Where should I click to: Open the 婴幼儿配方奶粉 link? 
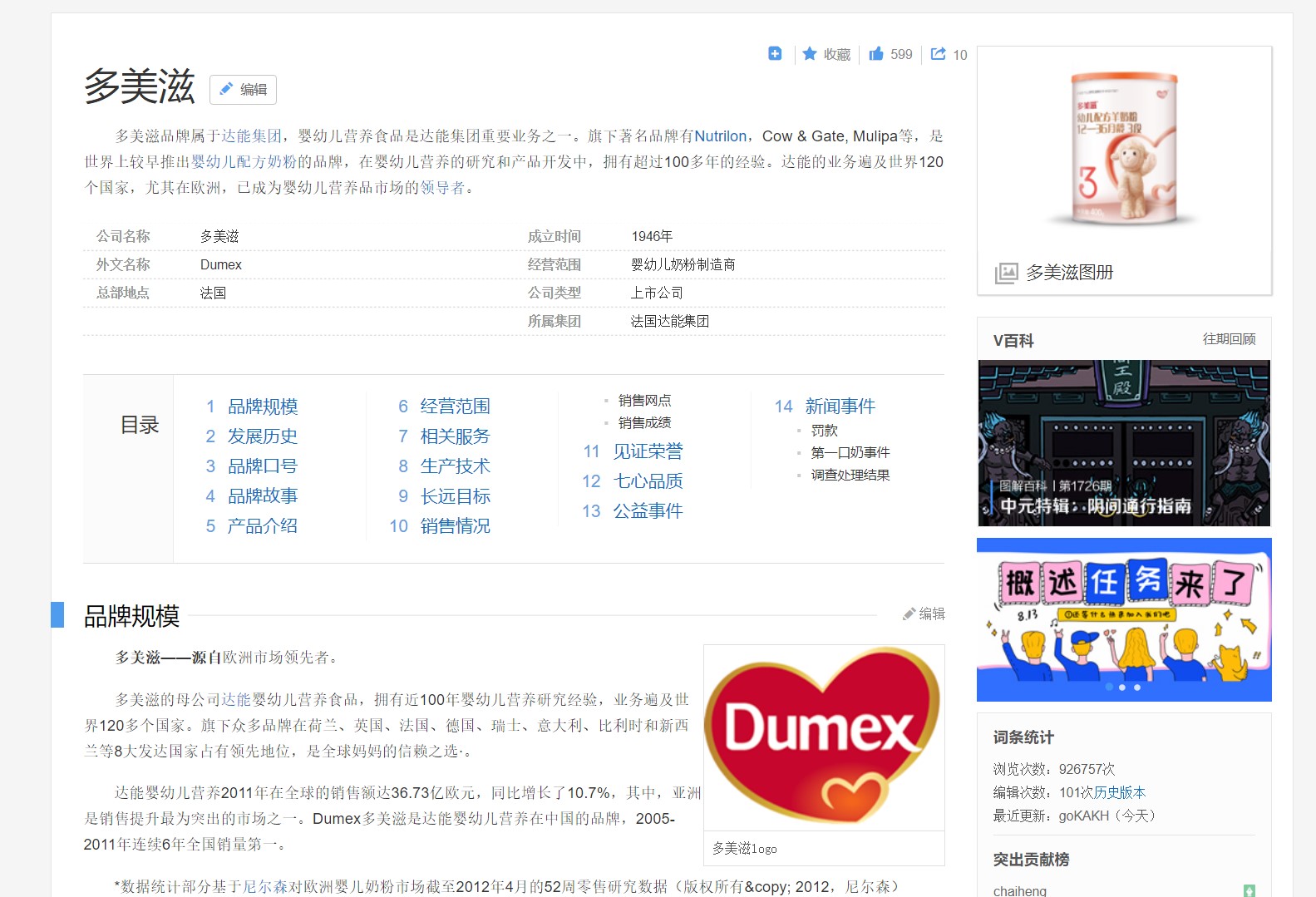(244, 162)
